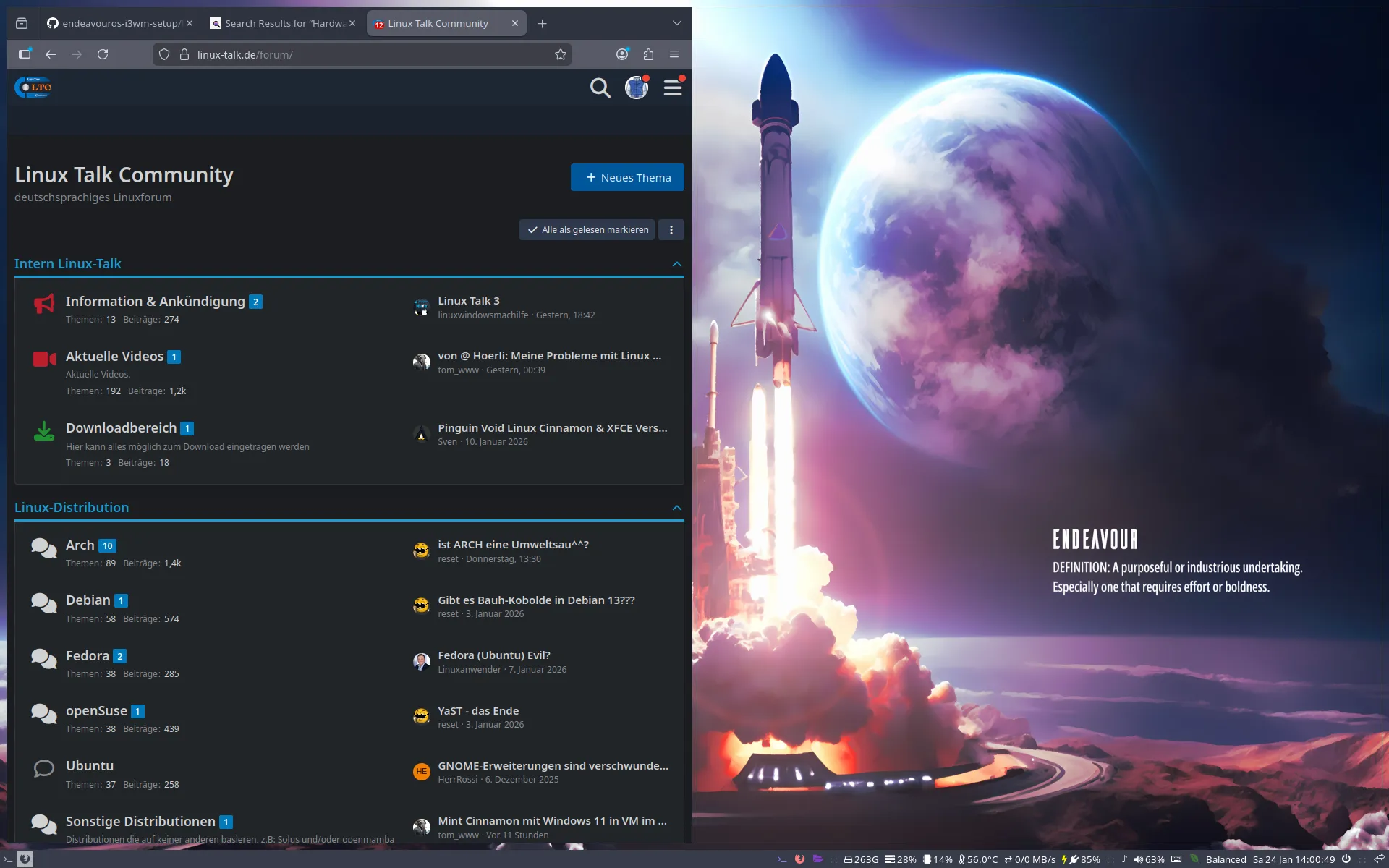Screen dimensions: 1389x868
Task: Switch to the endeavouros-i3wm-setup tab
Action: coord(116,23)
